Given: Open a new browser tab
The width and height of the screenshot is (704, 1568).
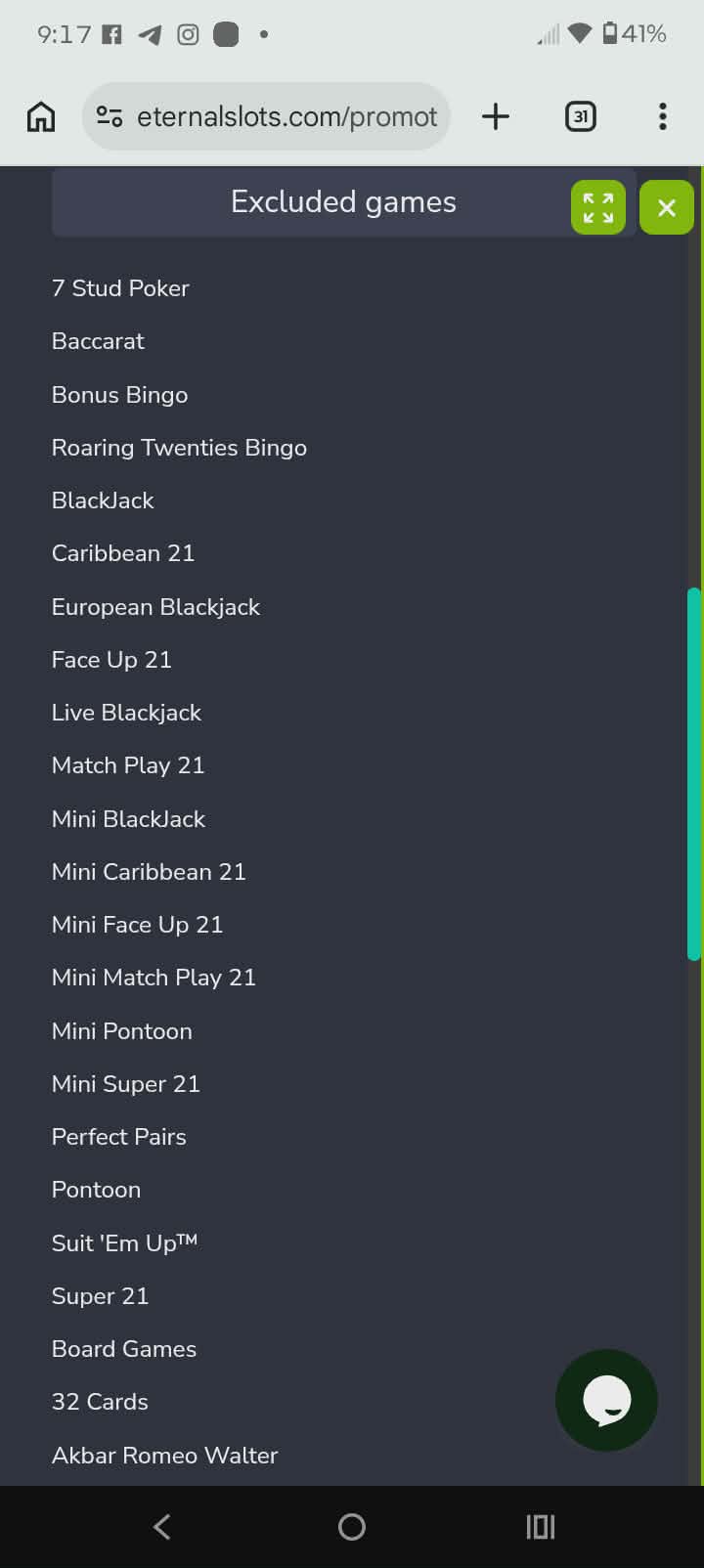Looking at the screenshot, I should point(496,117).
